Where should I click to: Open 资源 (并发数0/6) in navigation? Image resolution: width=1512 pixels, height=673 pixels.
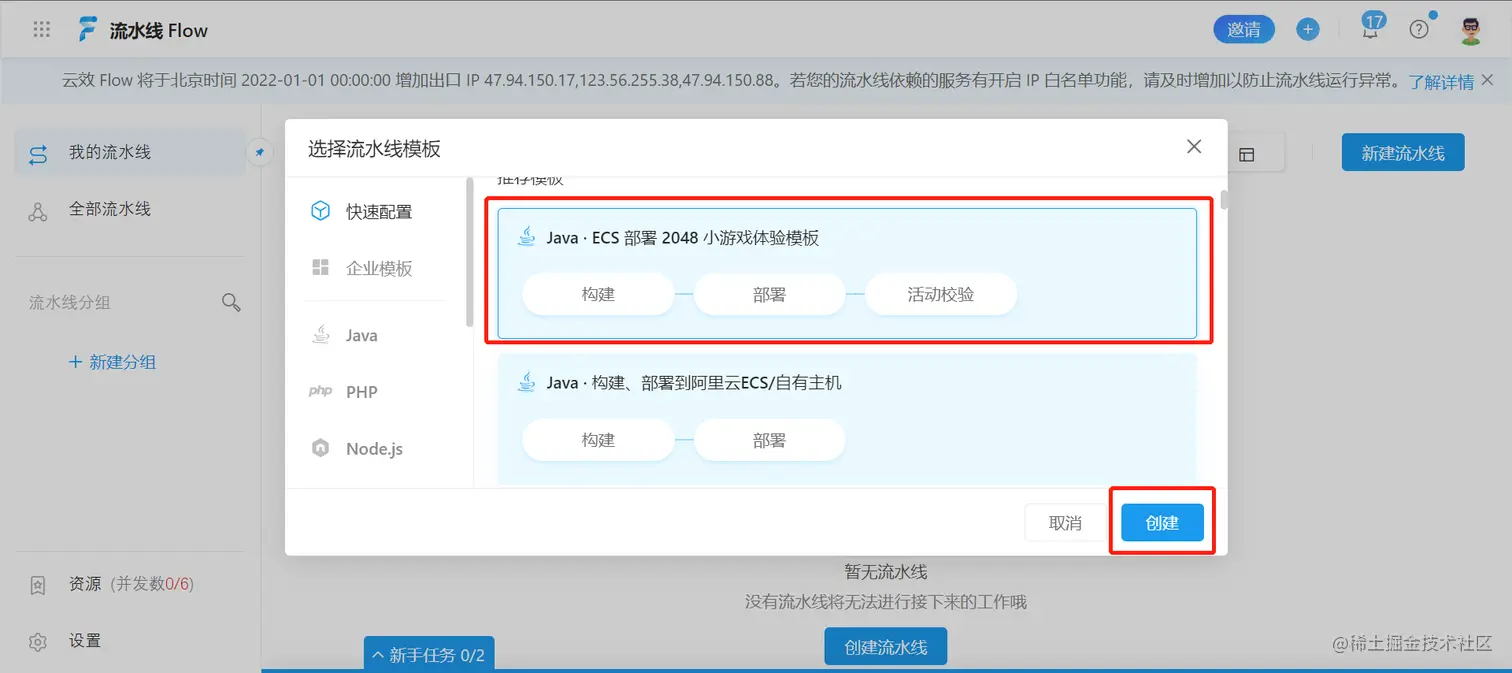click(130, 584)
